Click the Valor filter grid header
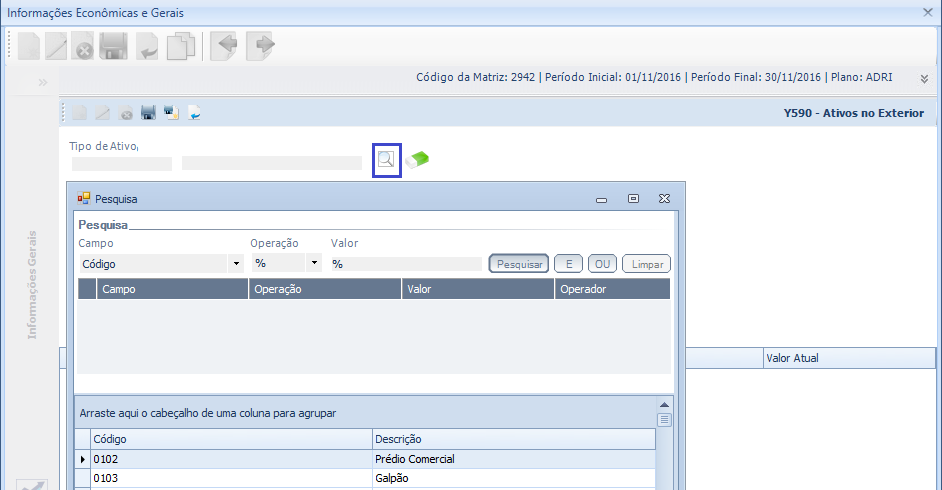The height and width of the screenshot is (490, 942). 478,289
